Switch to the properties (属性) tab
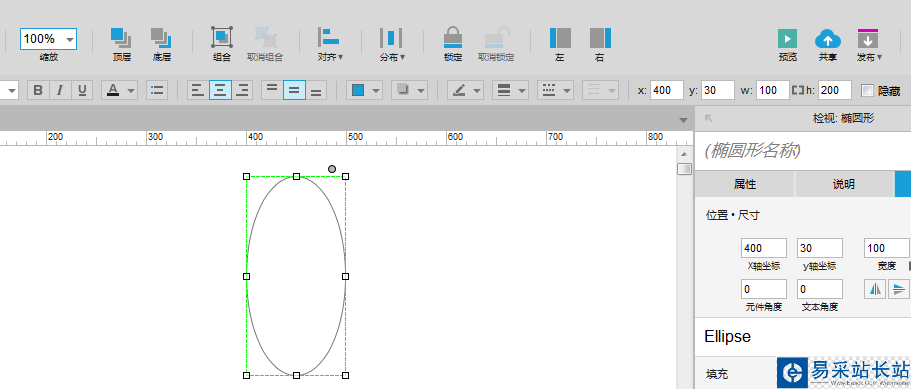Image resolution: width=911 pixels, height=389 pixels. 745,185
